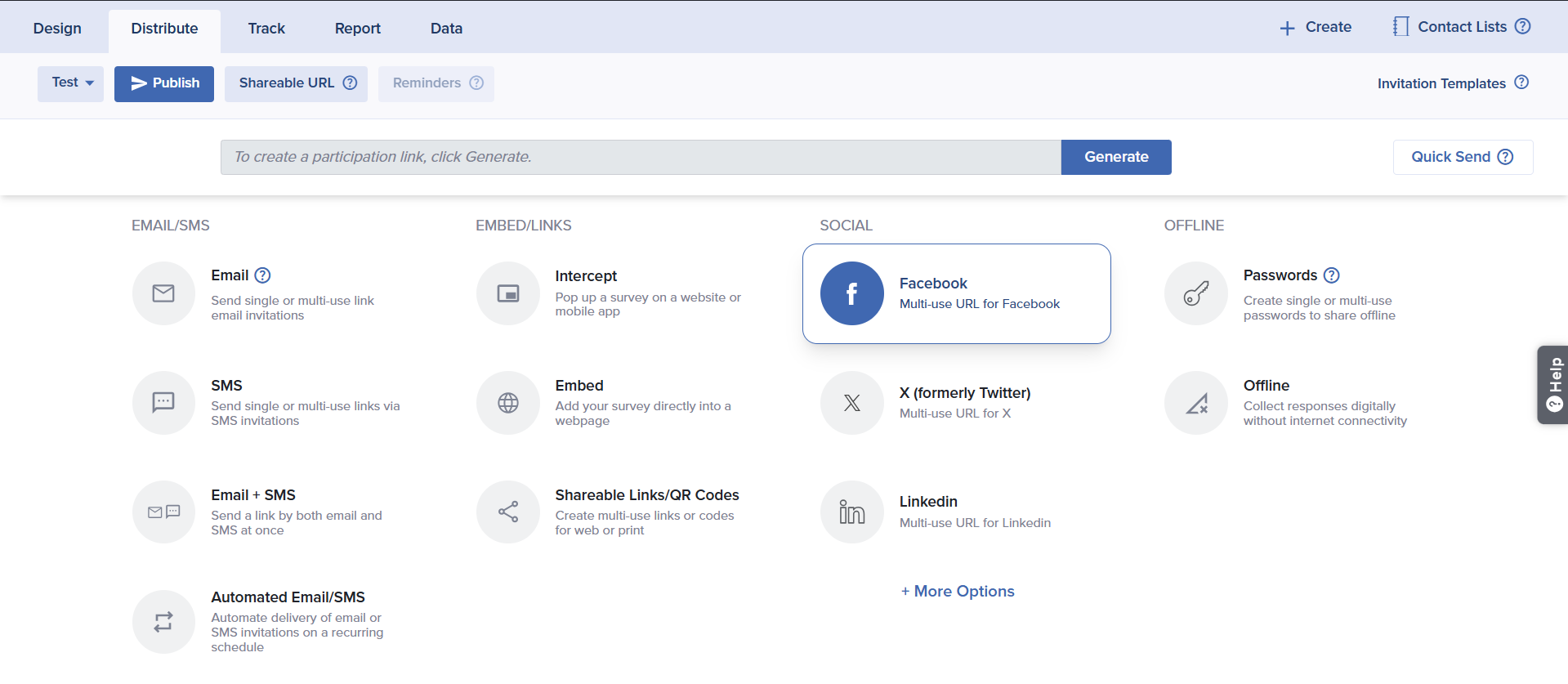Click the Shareable Links share icon
Screen dimensions: 1568x684
click(508, 512)
